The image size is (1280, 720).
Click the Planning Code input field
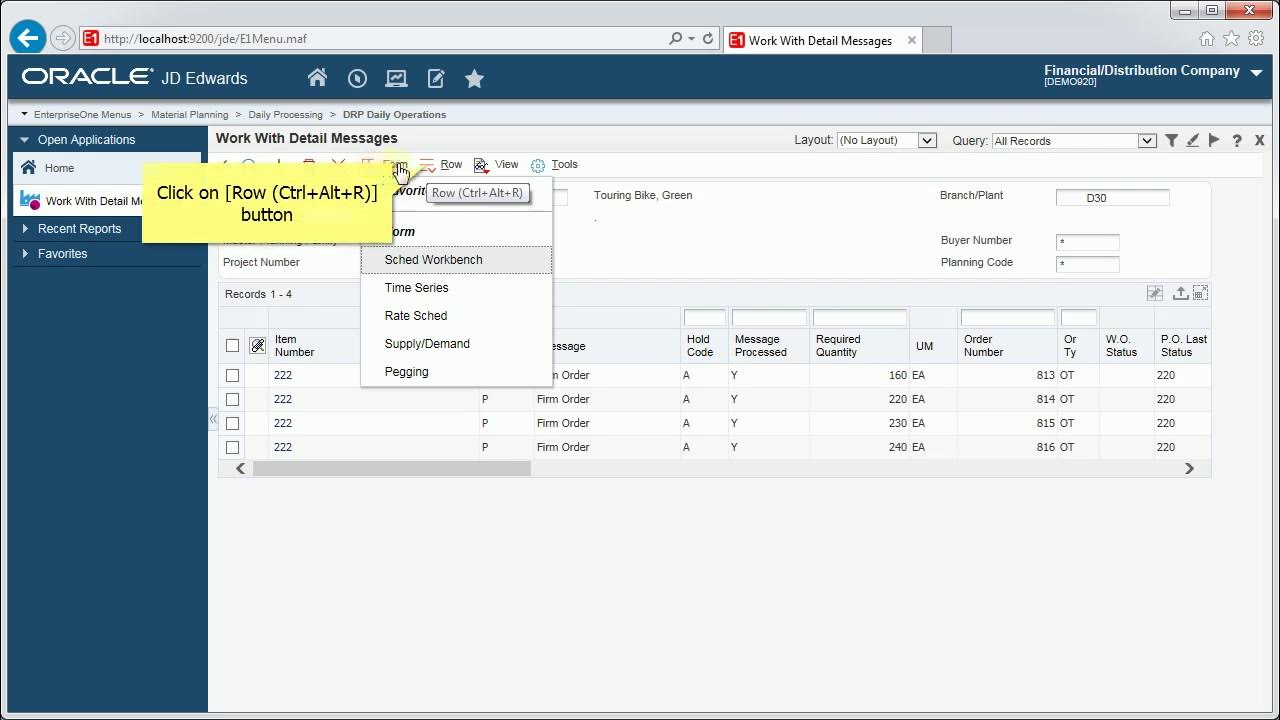1087,265
